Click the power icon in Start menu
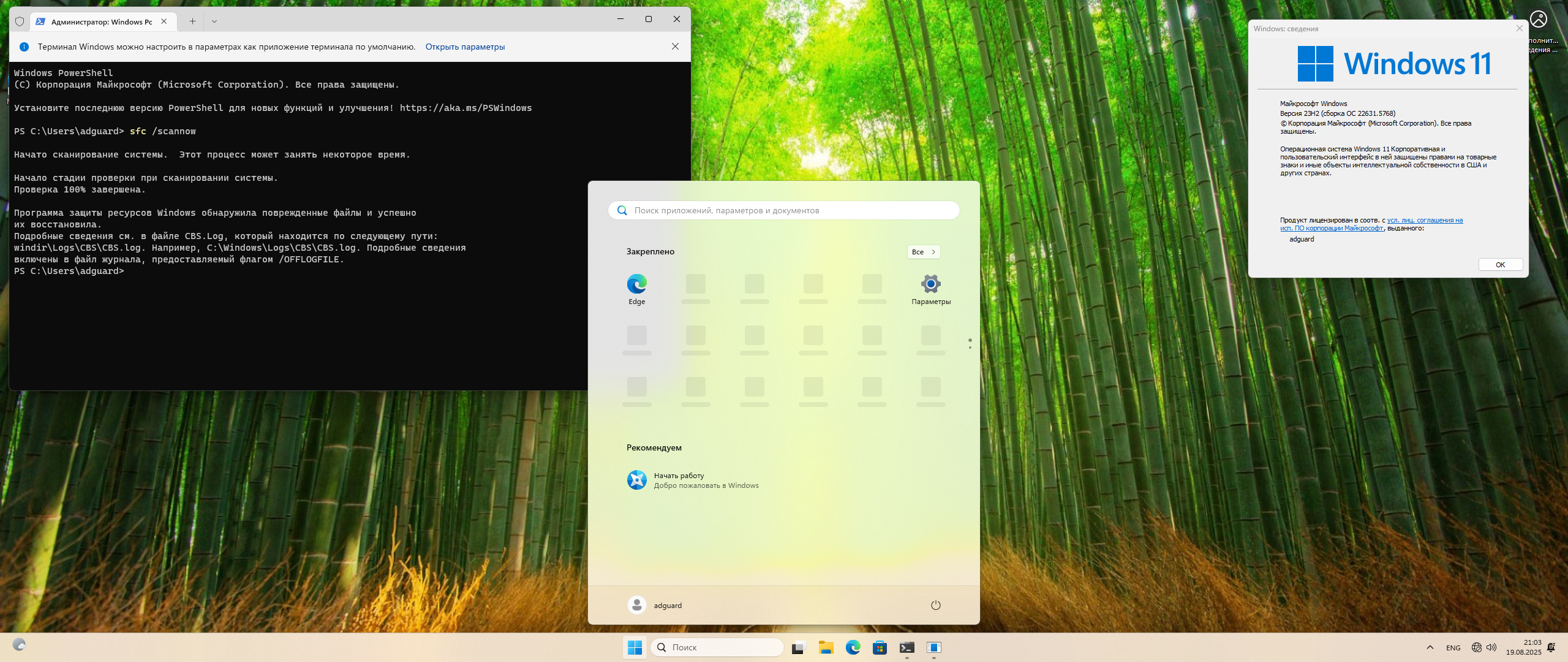The width and height of the screenshot is (1568, 662). click(x=935, y=605)
